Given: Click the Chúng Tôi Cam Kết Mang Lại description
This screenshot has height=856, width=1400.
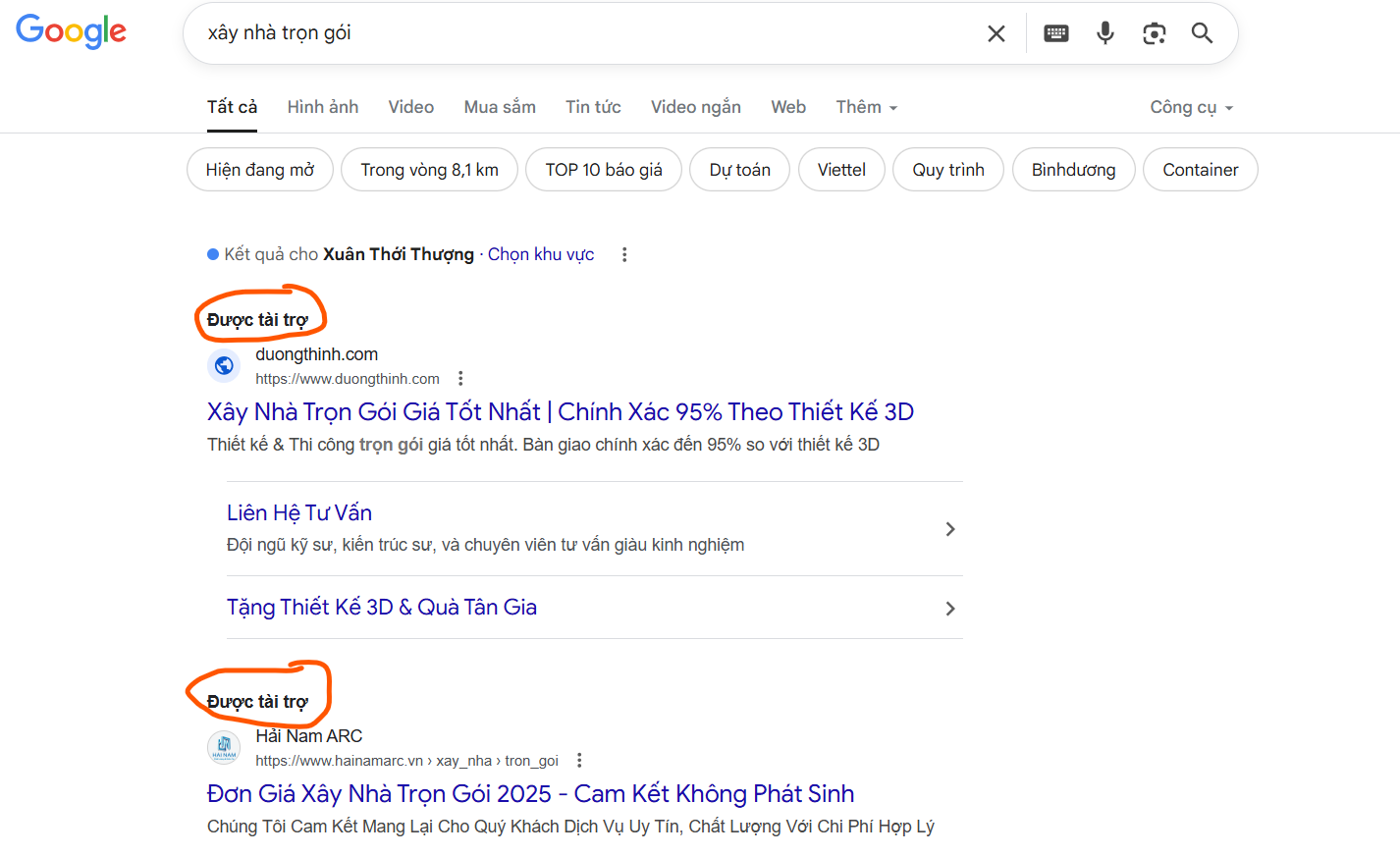Looking at the screenshot, I should point(570,827).
